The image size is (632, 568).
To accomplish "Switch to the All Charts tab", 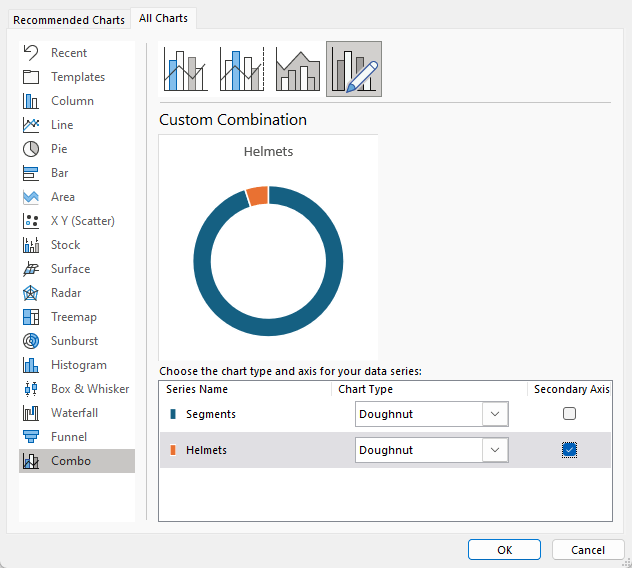I will [163, 18].
